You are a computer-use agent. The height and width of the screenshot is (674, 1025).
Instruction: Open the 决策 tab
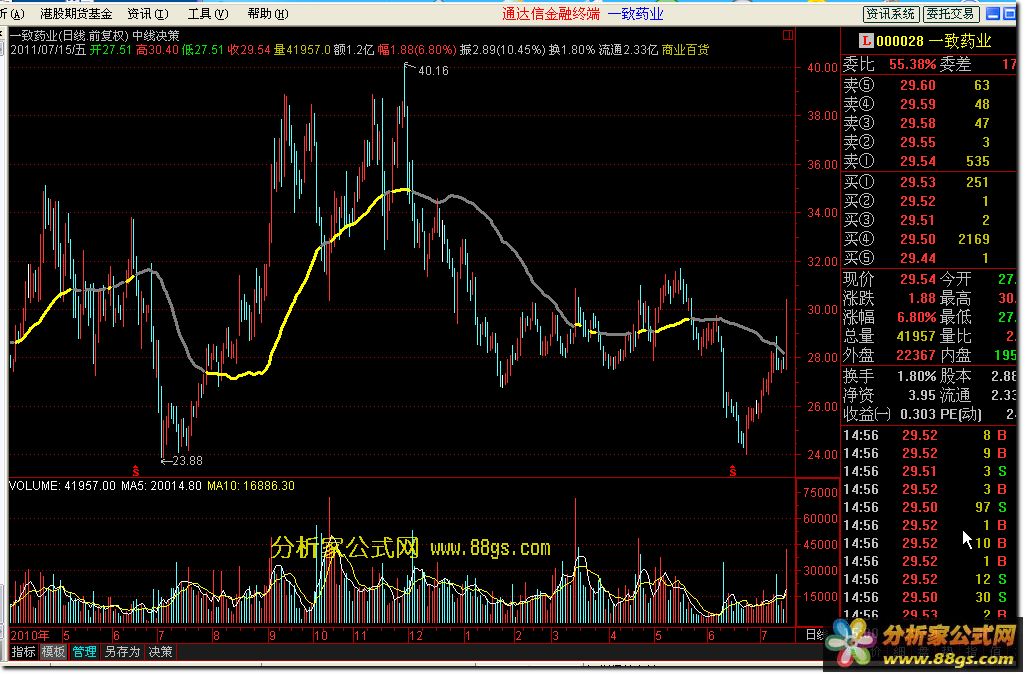coord(160,652)
